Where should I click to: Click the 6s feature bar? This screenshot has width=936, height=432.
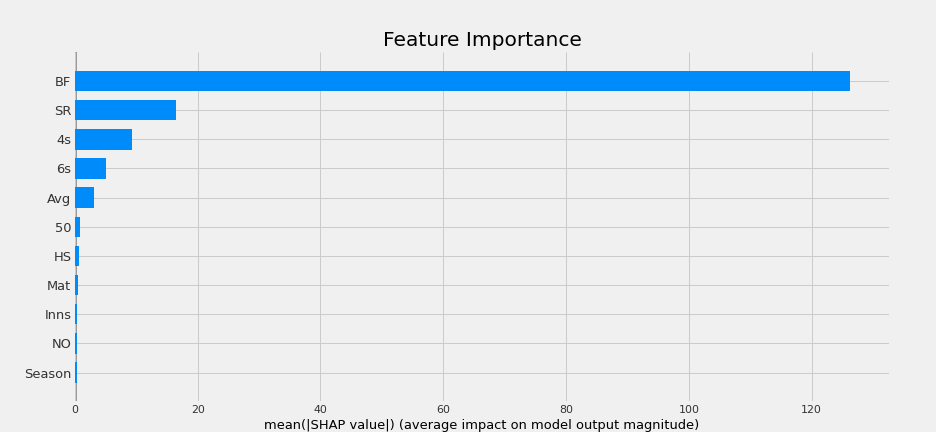point(91,169)
